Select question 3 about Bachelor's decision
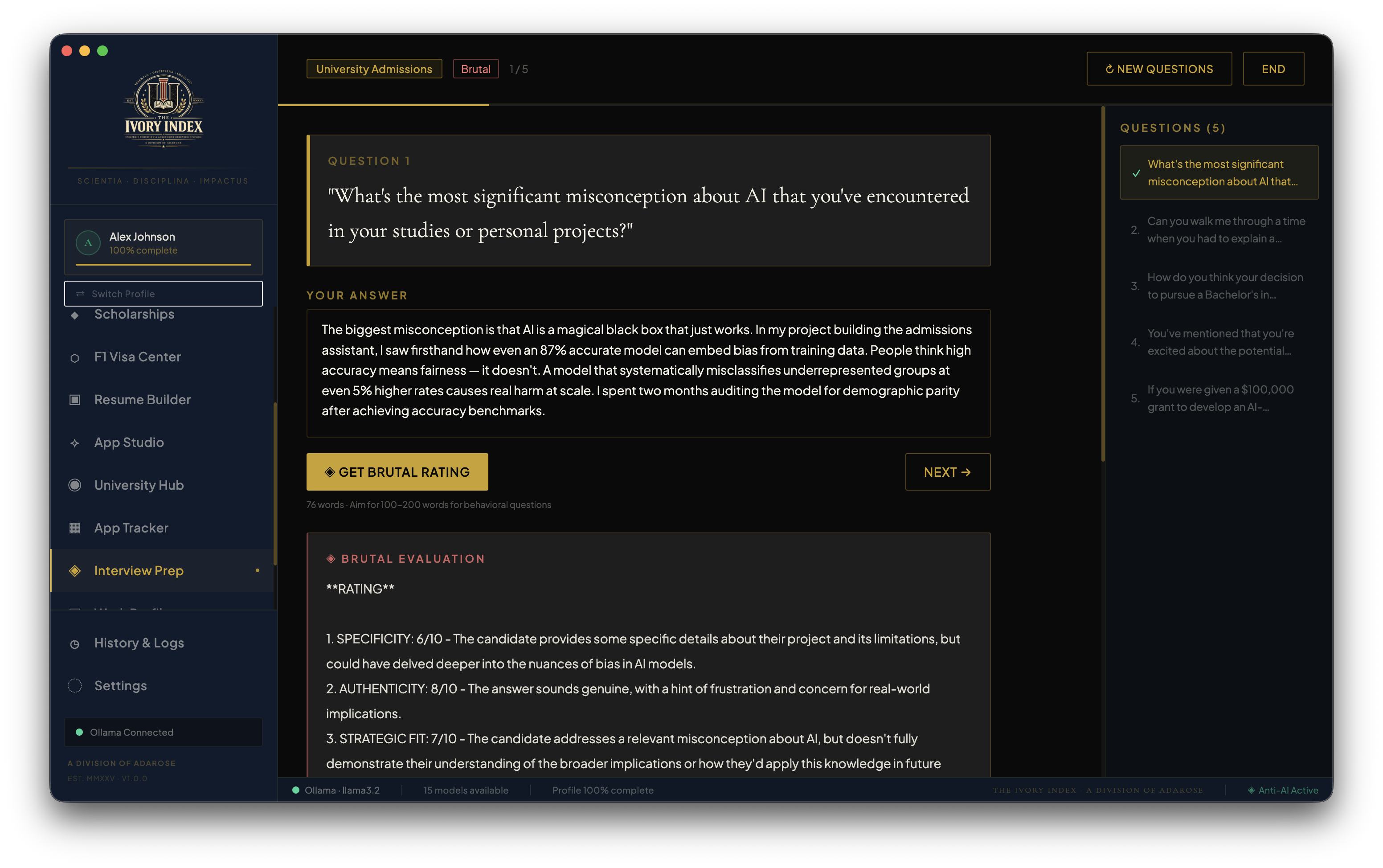This screenshot has height=868, width=1383. pos(1219,286)
